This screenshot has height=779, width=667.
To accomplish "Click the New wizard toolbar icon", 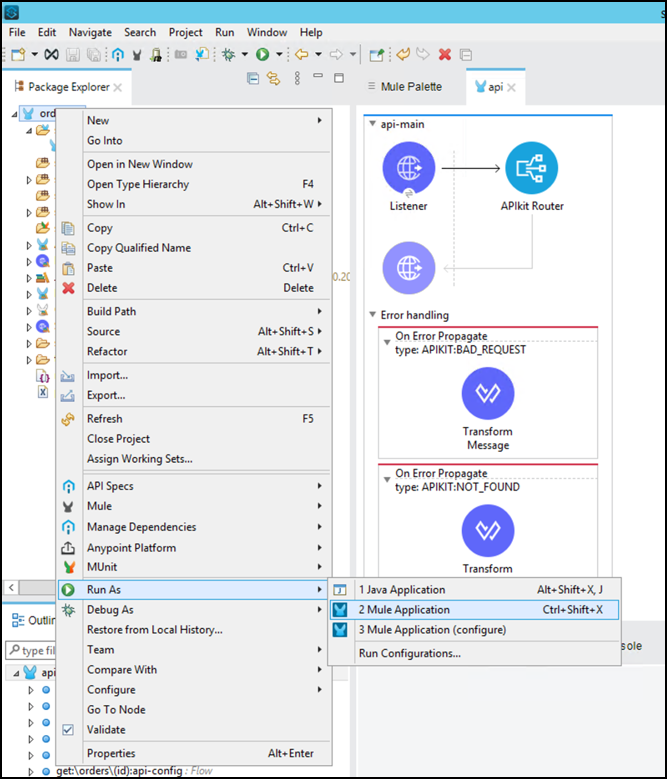I will coord(18,54).
